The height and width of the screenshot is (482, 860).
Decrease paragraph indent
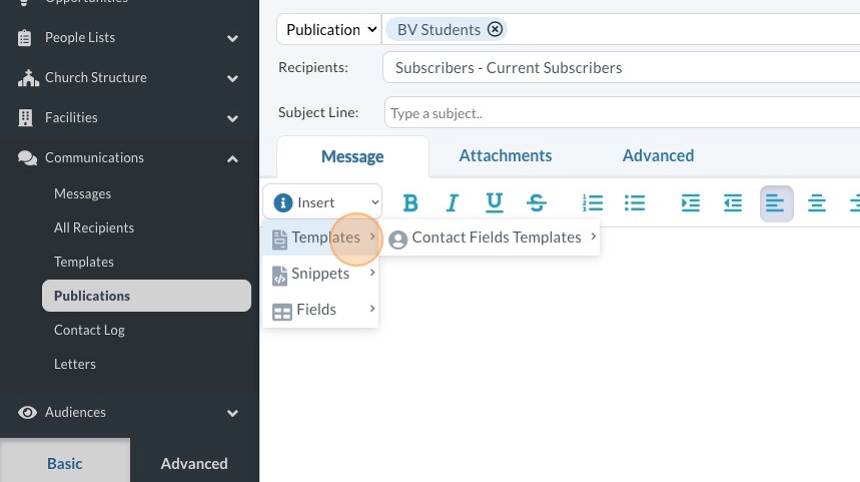point(733,203)
